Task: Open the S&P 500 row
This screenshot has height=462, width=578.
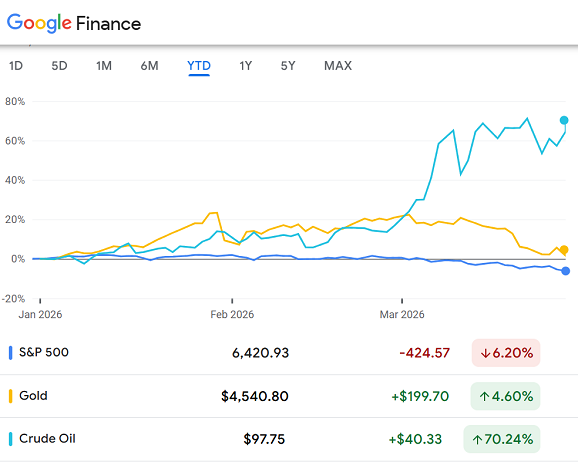Action: click(x=289, y=353)
